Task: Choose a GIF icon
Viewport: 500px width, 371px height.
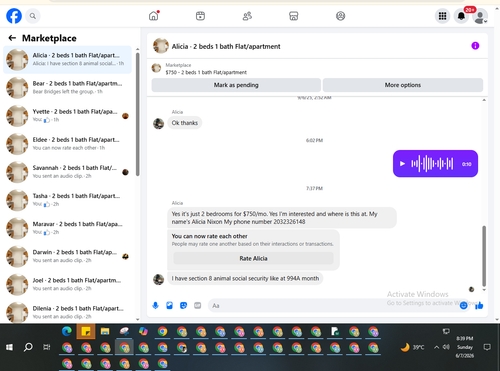Action: click(x=198, y=305)
